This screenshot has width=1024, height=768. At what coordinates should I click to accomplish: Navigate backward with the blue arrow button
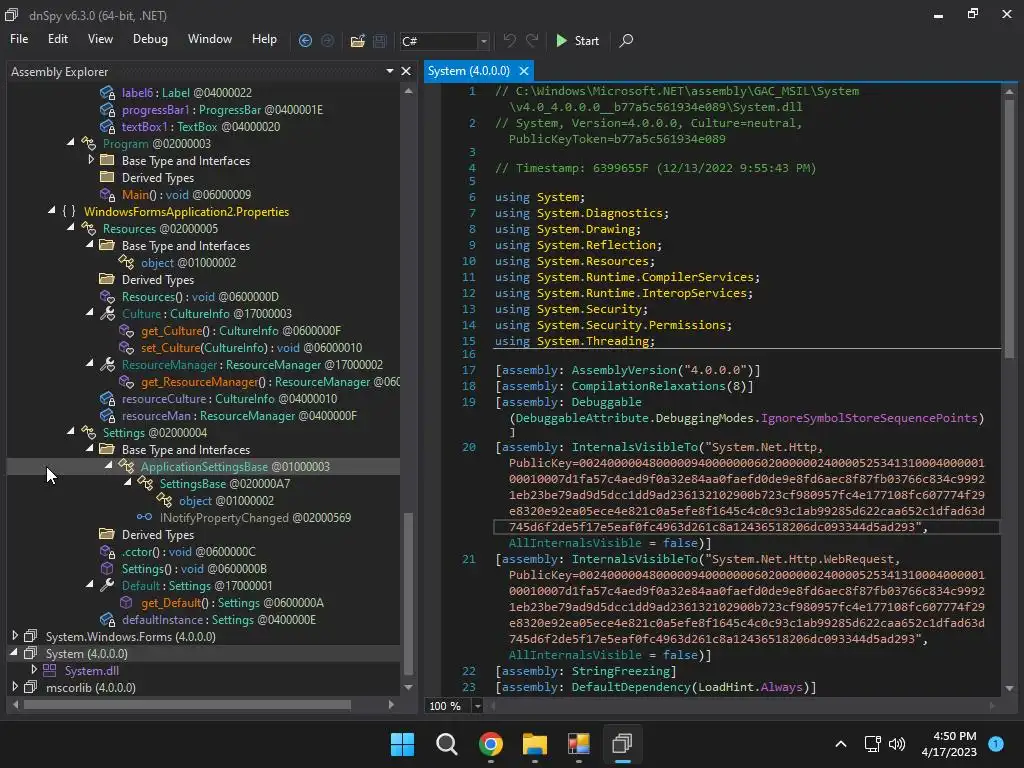[305, 40]
